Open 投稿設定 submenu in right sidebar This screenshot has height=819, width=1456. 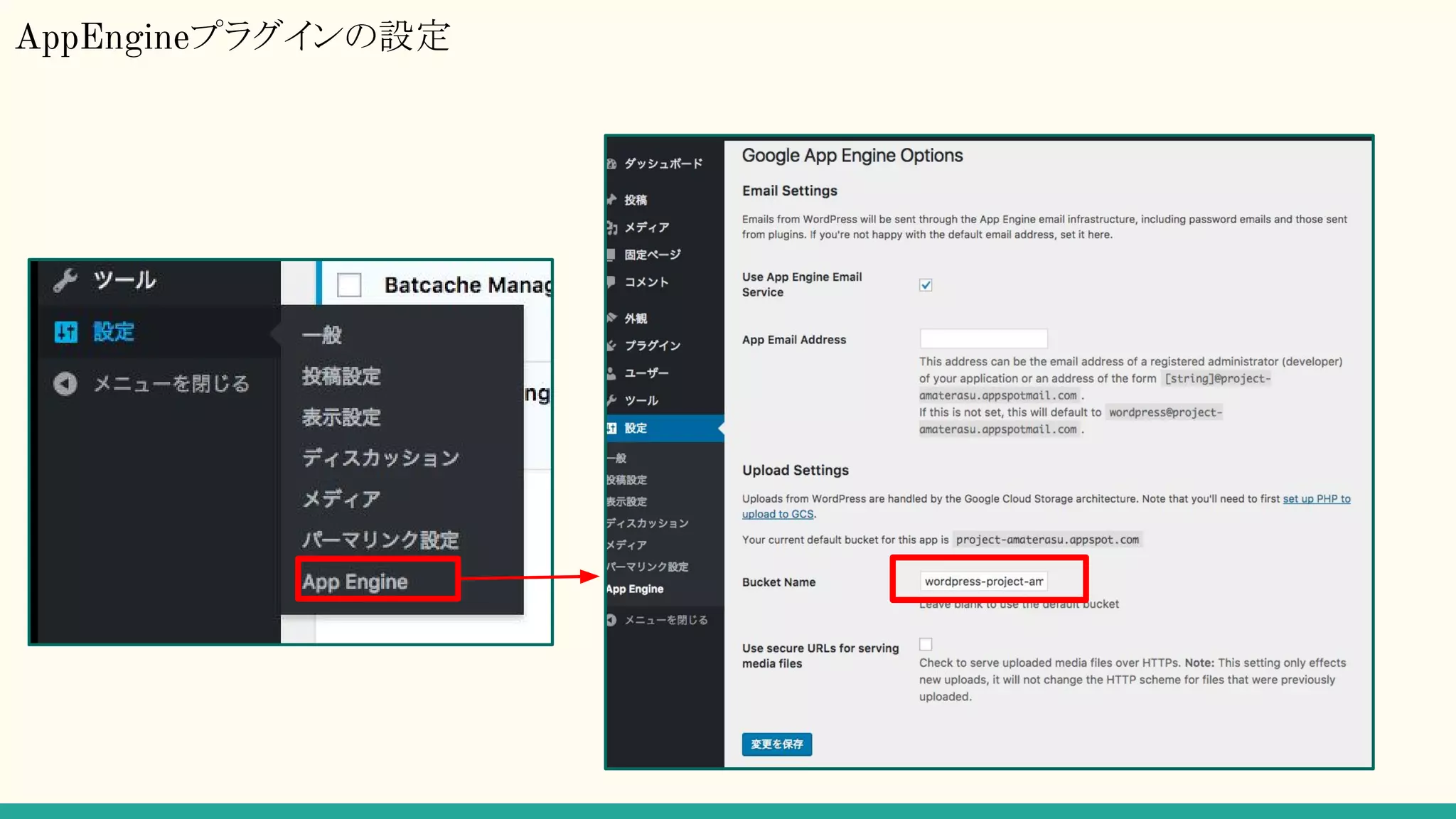(x=627, y=480)
